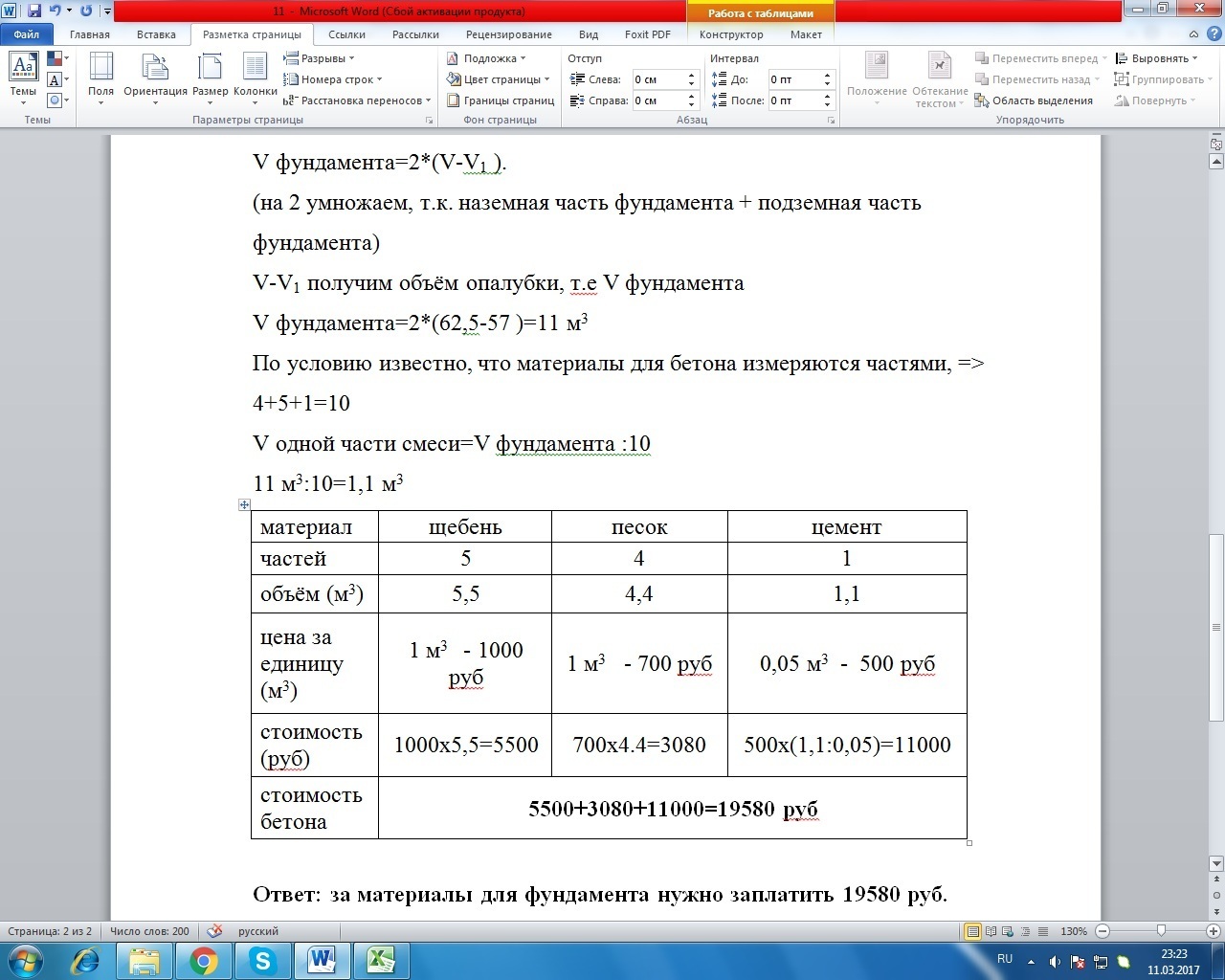The image size is (1225, 980).
Task: Increase the До spacing before value
Action: pos(829,76)
